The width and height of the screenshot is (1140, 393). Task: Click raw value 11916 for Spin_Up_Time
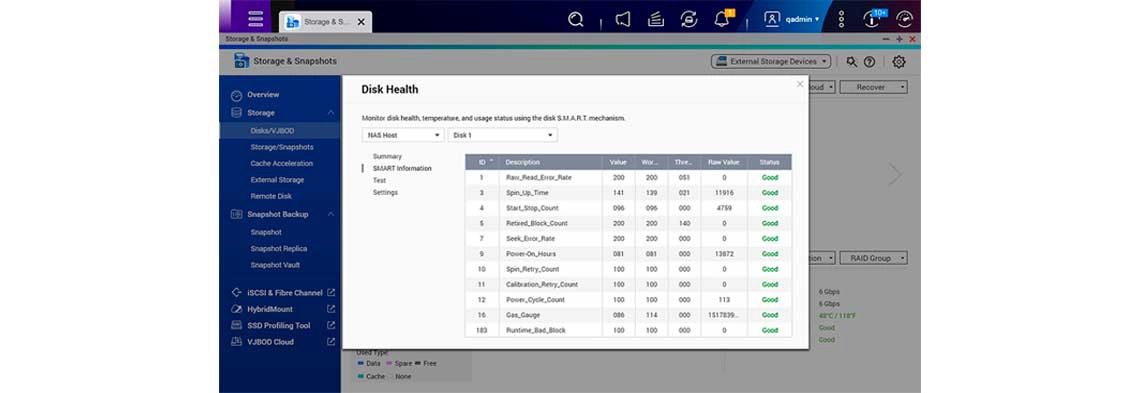(x=724, y=193)
